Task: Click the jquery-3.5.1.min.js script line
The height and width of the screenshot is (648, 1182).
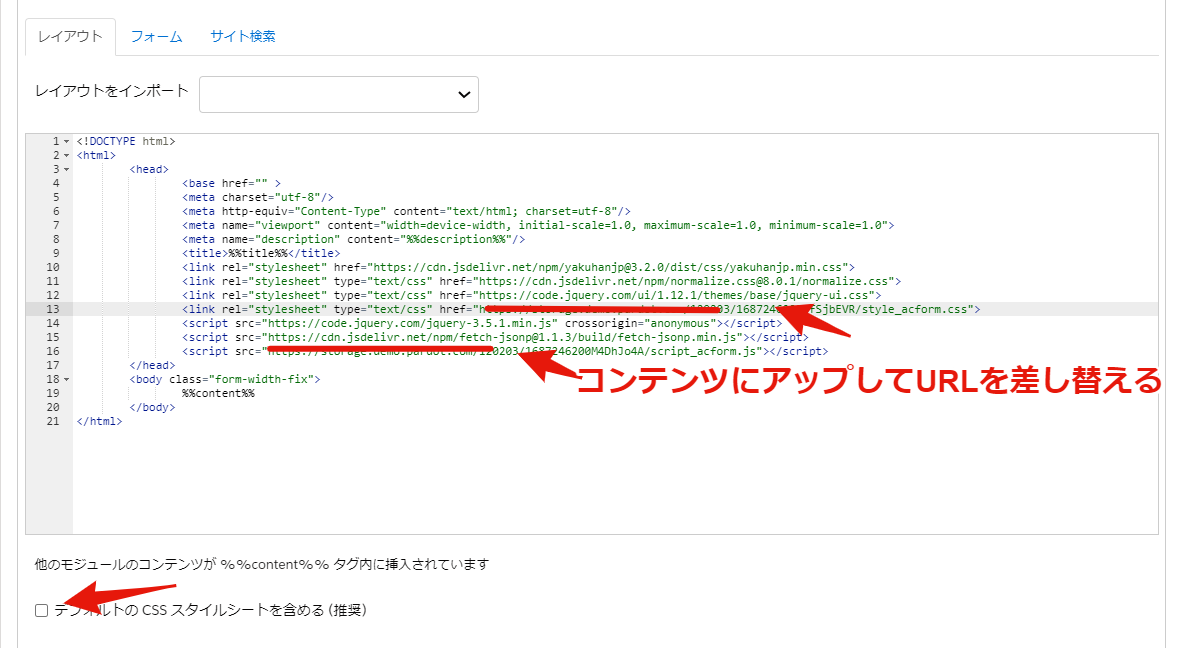Action: (482, 323)
